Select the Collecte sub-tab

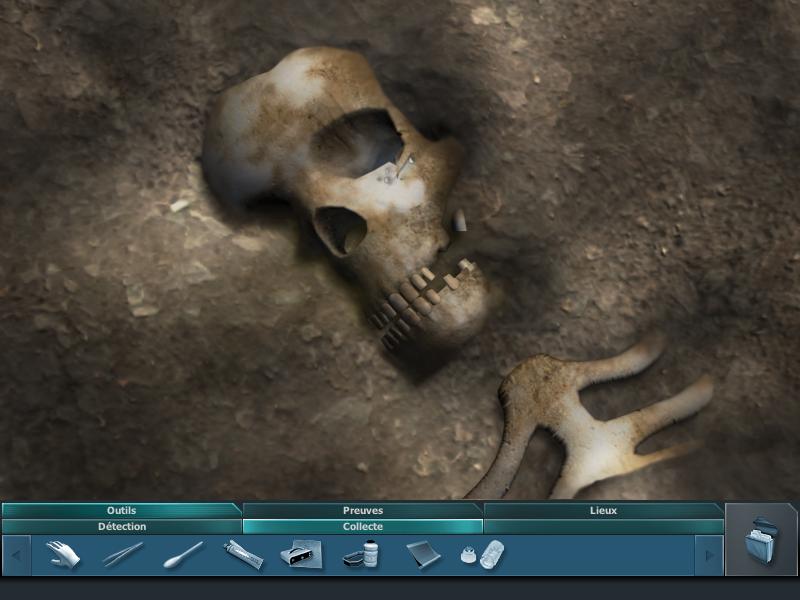pyautogui.click(x=363, y=527)
